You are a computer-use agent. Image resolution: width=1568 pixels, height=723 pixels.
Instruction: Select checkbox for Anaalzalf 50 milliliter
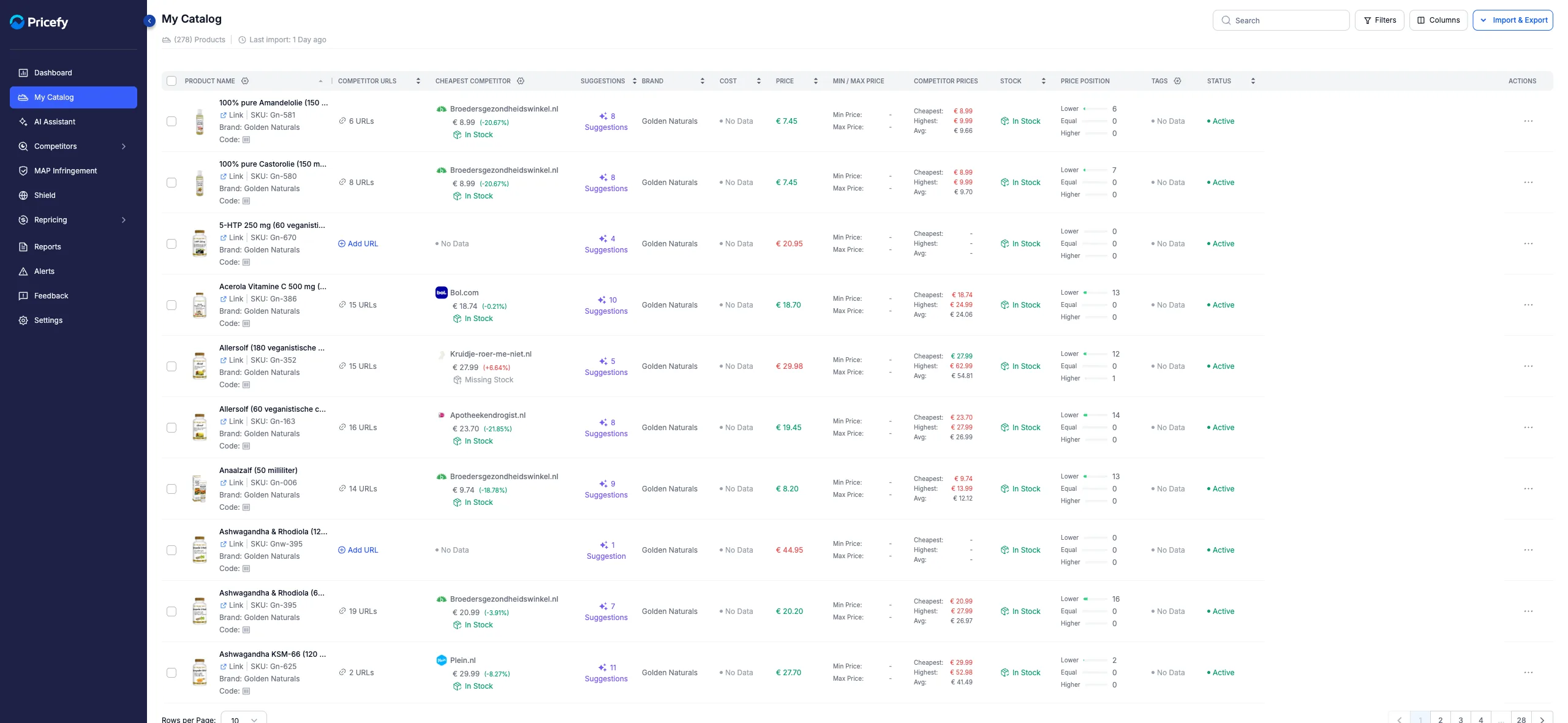pyautogui.click(x=171, y=489)
